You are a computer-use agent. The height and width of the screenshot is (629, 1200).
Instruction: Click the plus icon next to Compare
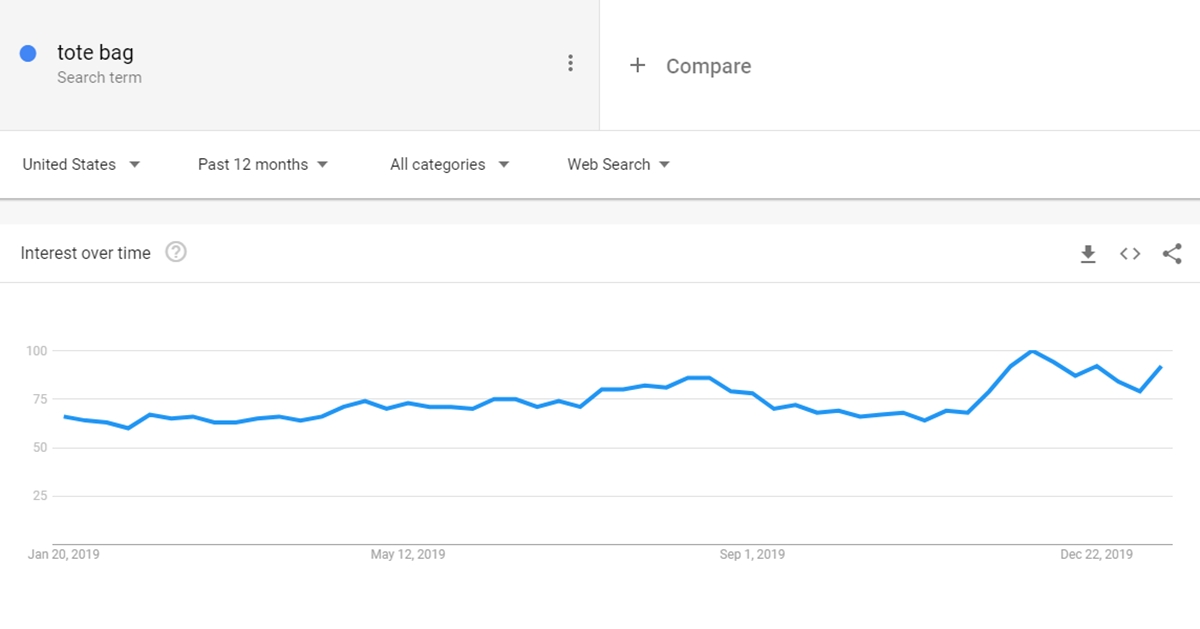(x=638, y=66)
